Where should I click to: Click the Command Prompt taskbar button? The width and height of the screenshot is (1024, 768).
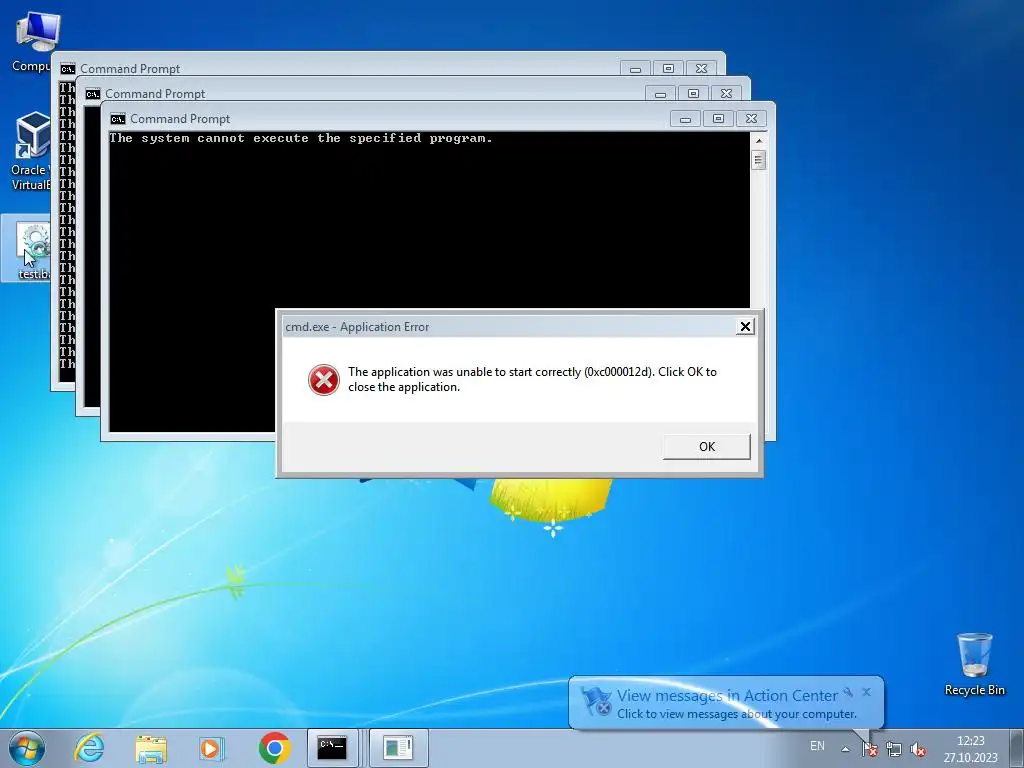332,748
